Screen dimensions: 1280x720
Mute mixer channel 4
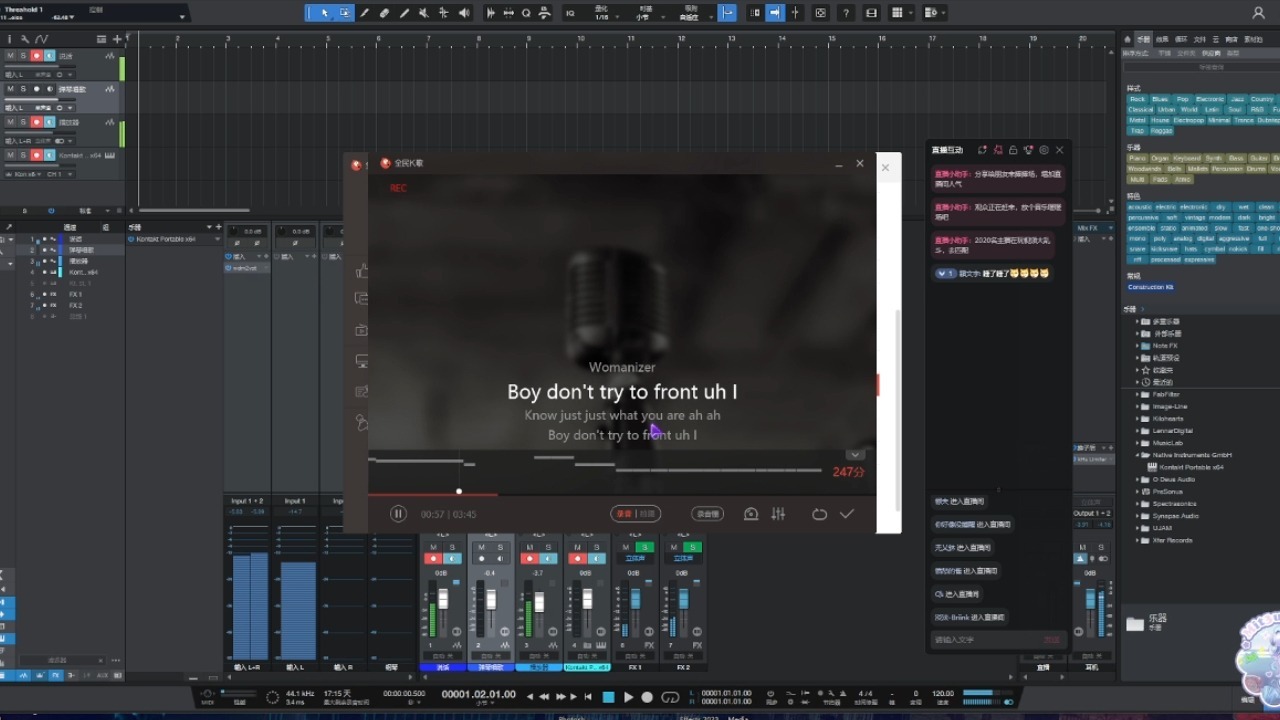coord(578,547)
